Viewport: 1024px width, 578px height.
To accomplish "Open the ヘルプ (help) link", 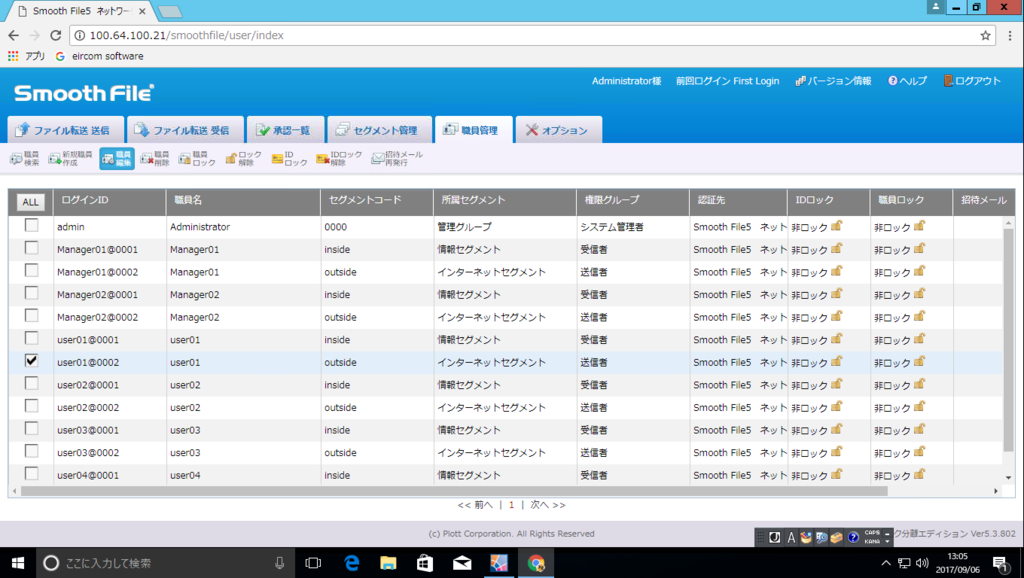I will (x=907, y=81).
